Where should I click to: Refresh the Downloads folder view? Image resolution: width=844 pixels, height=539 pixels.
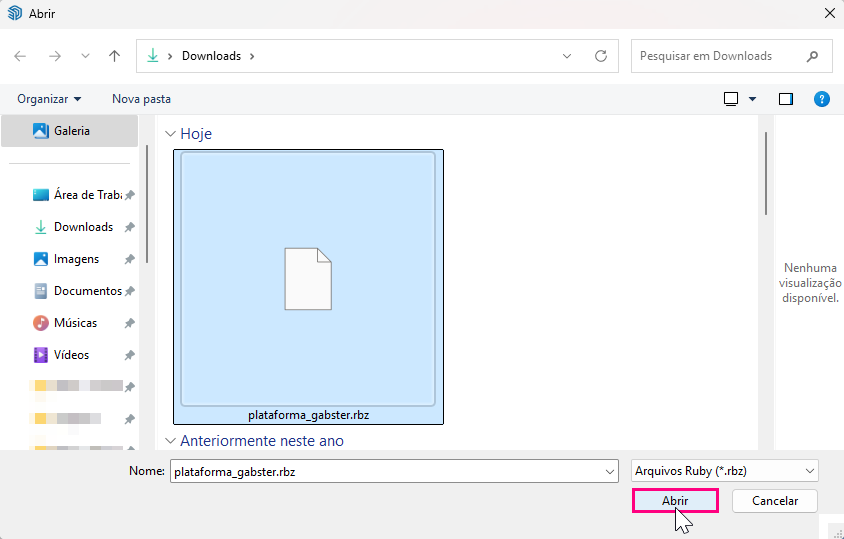click(x=600, y=56)
